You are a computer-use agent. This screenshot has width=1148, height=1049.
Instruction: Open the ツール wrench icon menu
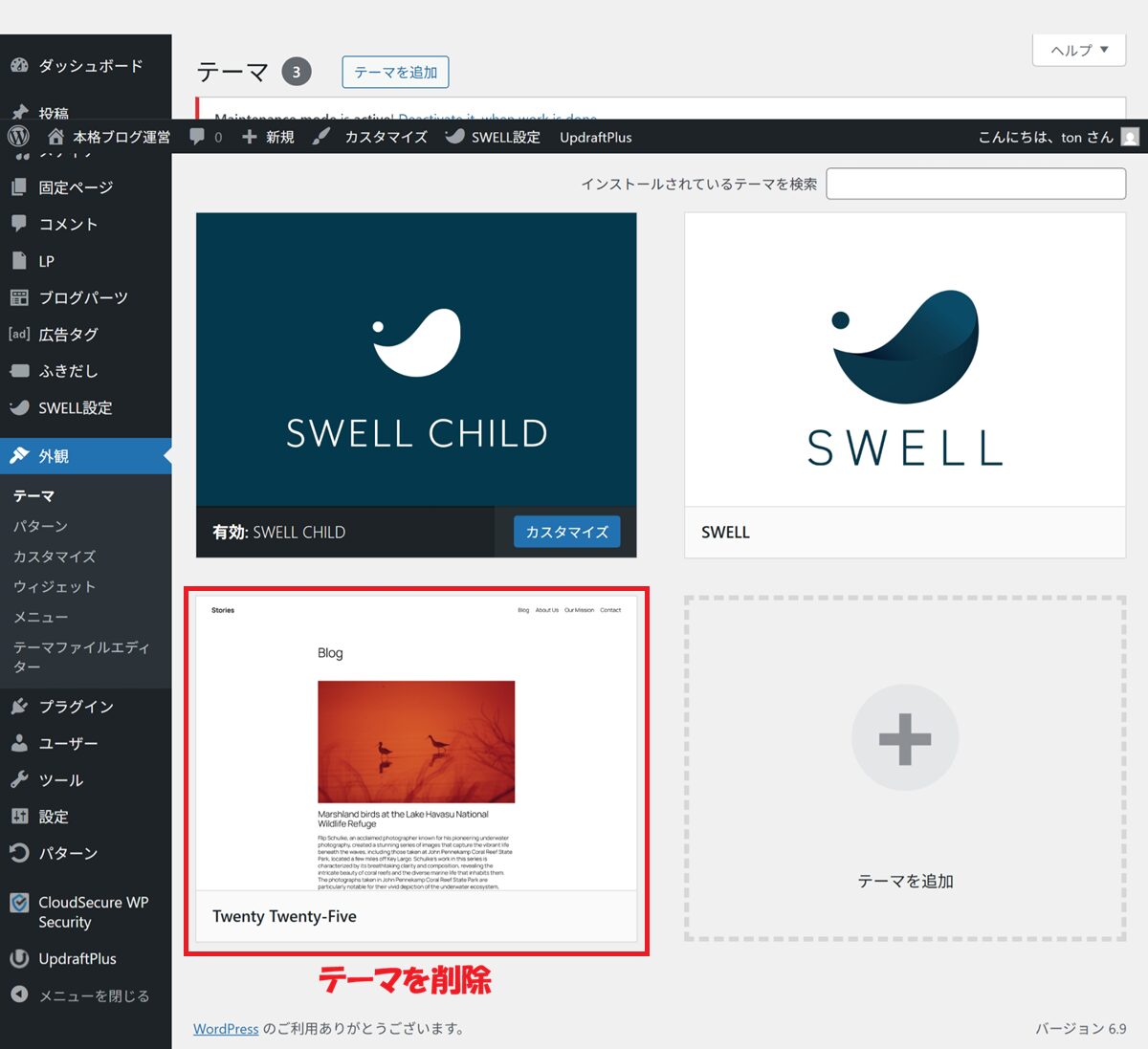pyautogui.click(x=19, y=780)
